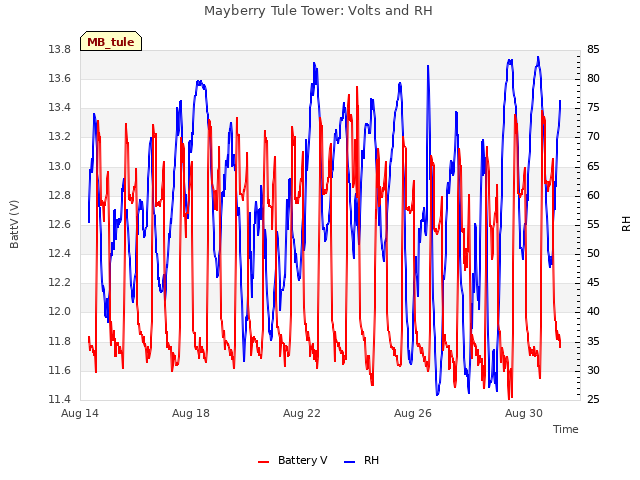Viewport: 640px width, 480px height.
Task: Click the 13.2 left axis value
Action: click(60, 137)
